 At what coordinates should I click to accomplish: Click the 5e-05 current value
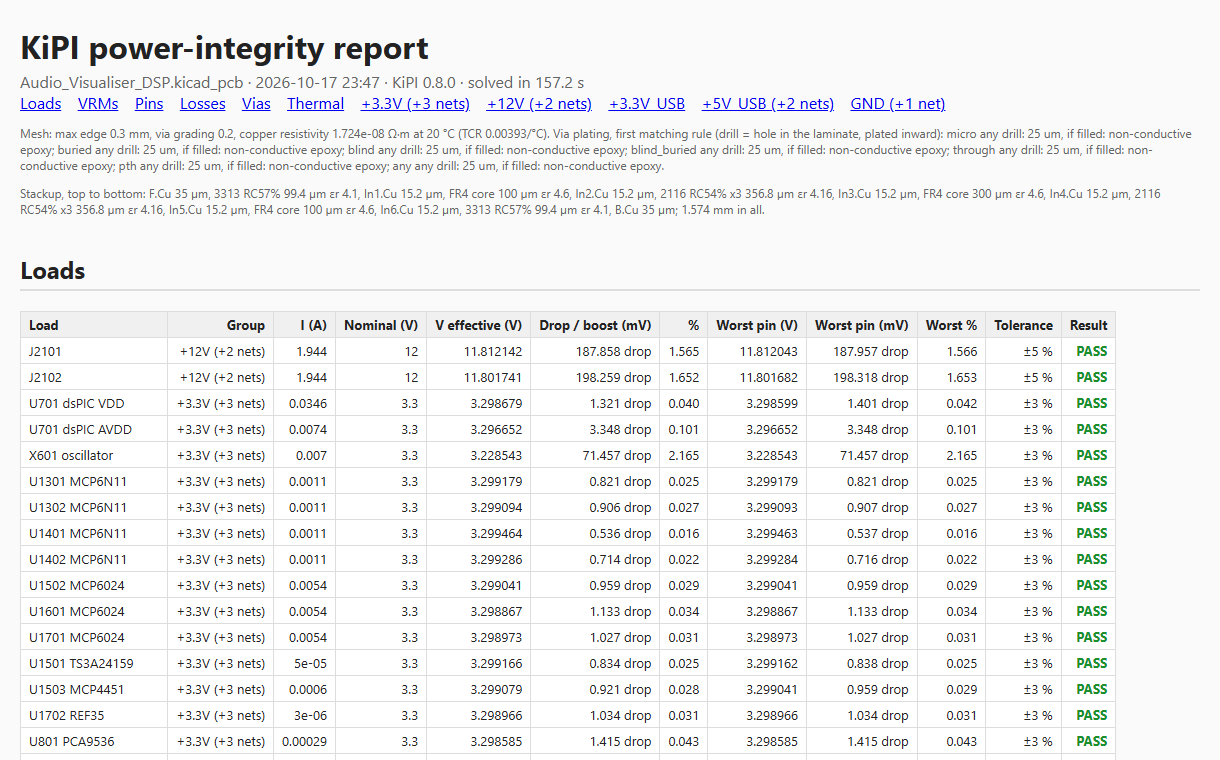tap(309, 663)
